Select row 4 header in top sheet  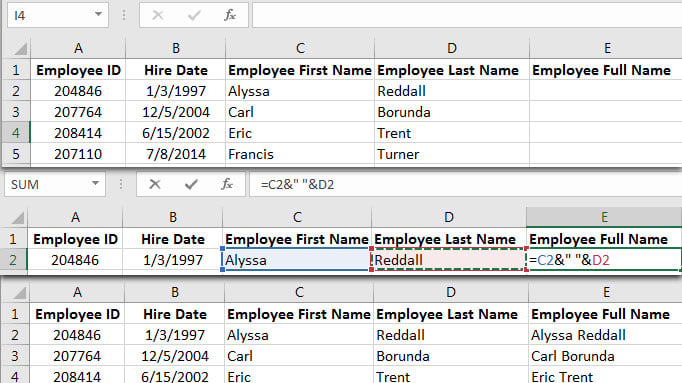coord(16,133)
